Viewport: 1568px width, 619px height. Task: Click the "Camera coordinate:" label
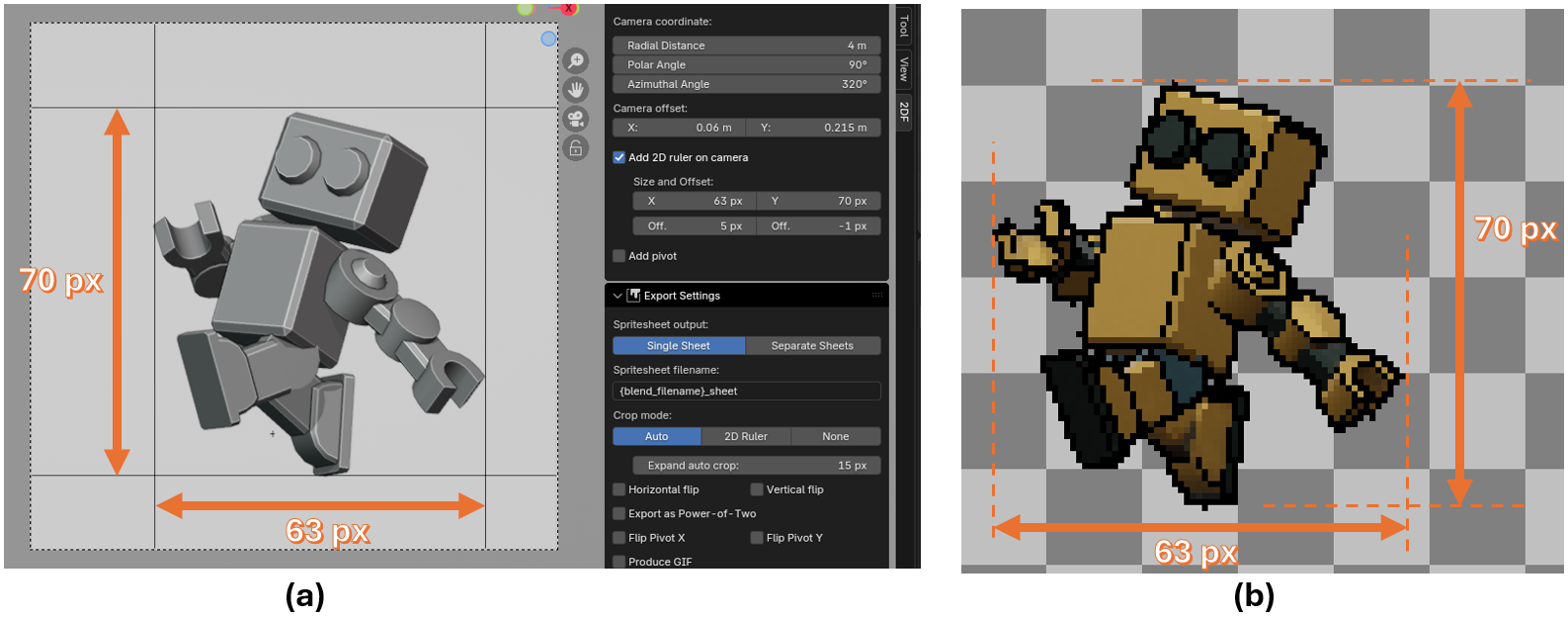662,21
